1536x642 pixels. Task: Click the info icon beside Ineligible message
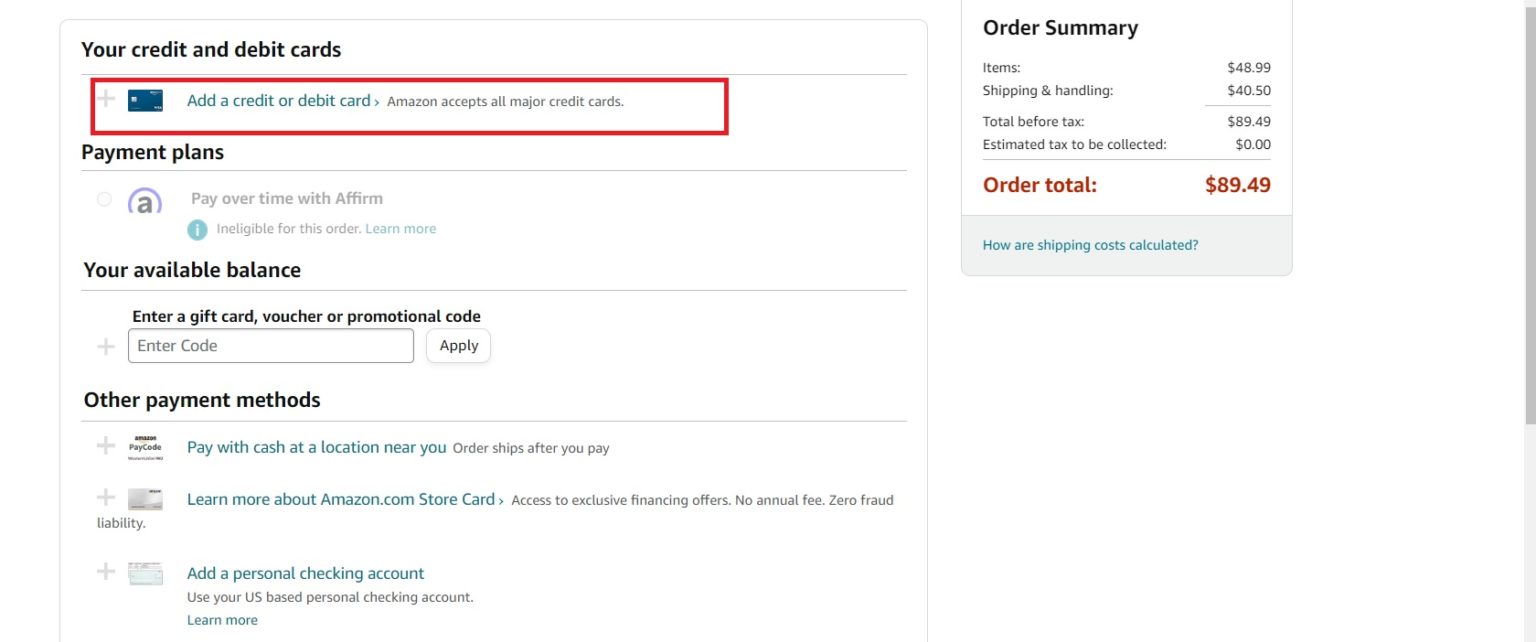coord(197,229)
